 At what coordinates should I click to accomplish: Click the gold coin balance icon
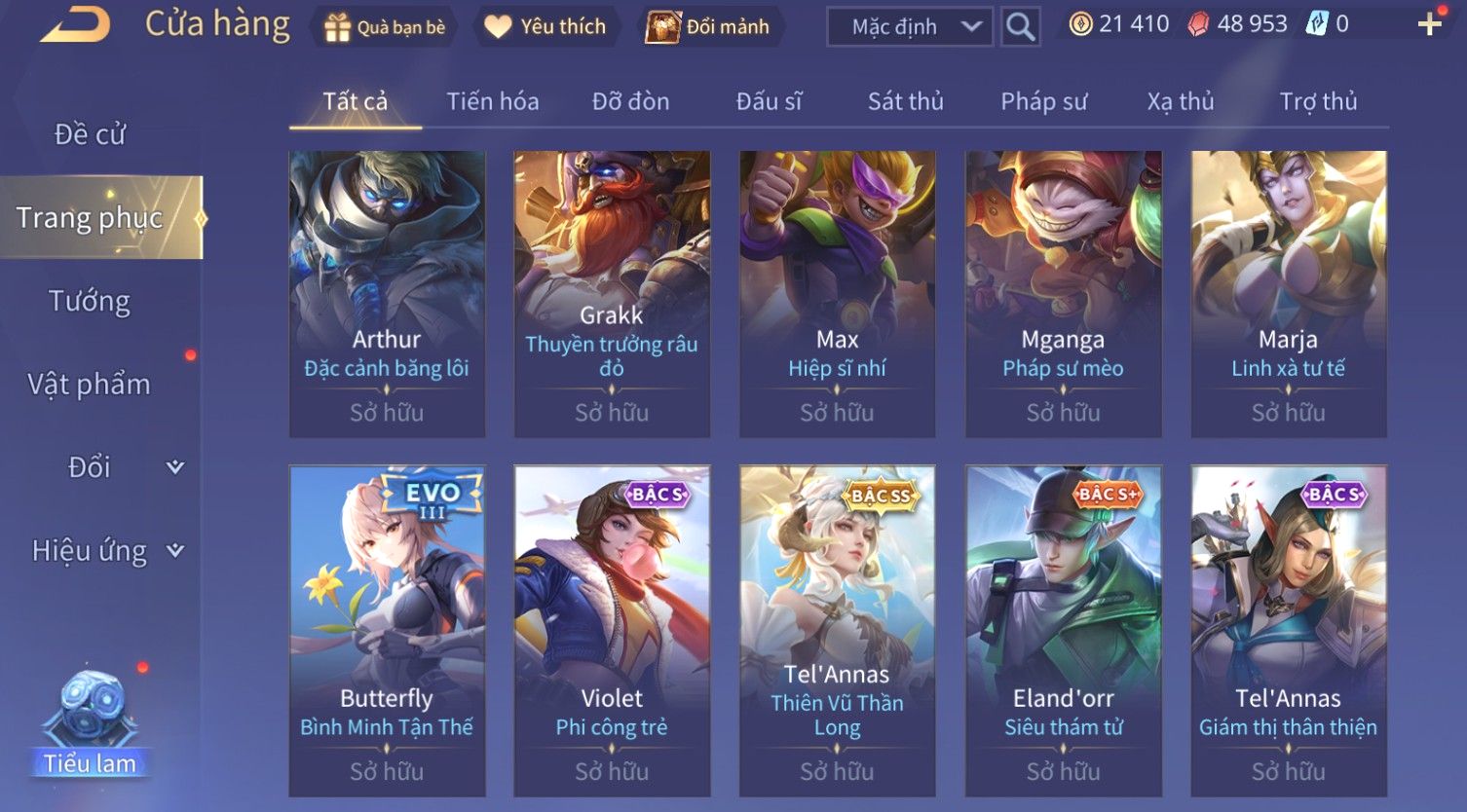coord(1080,24)
